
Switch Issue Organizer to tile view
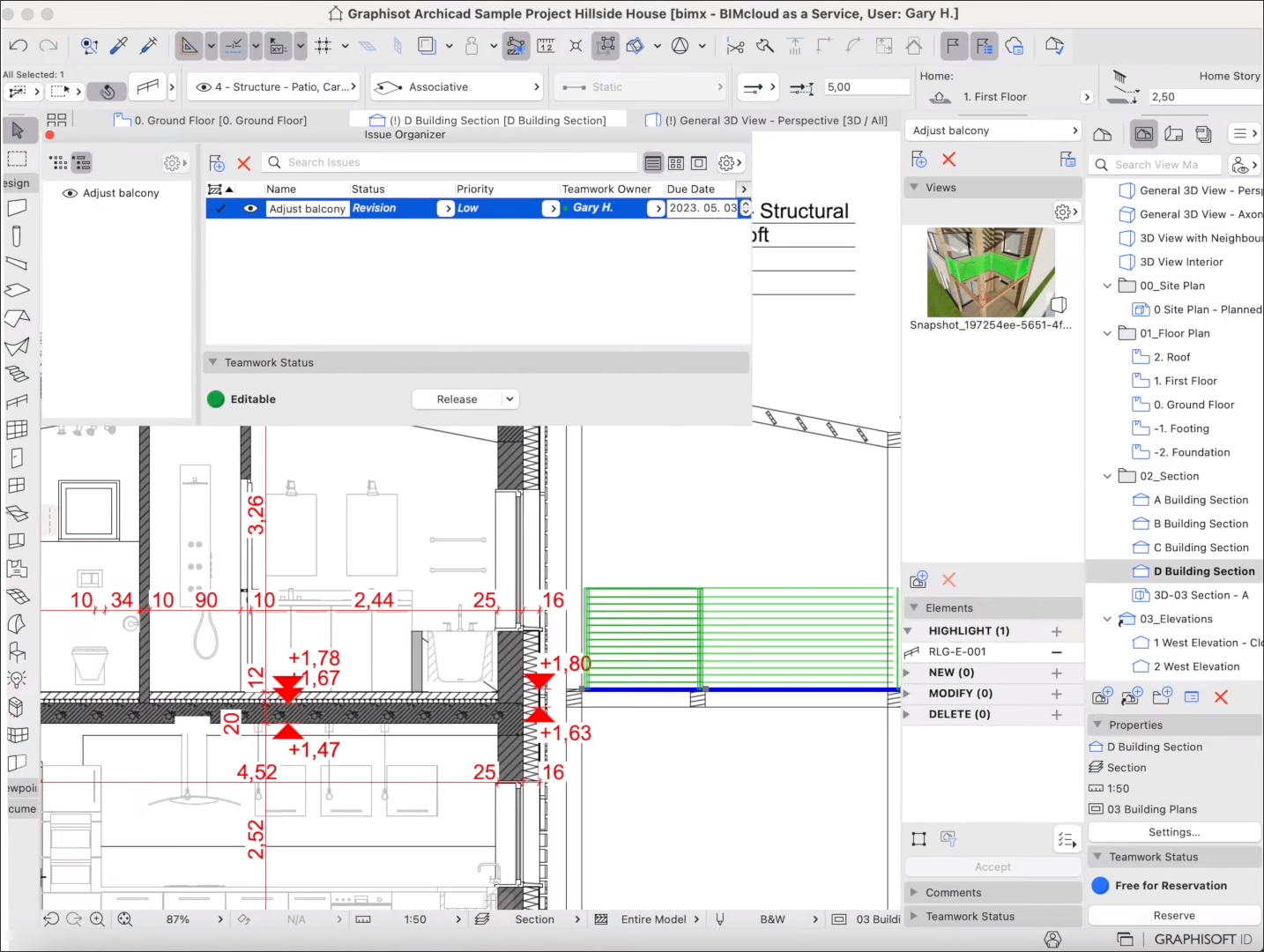click(x=676, y=163)
